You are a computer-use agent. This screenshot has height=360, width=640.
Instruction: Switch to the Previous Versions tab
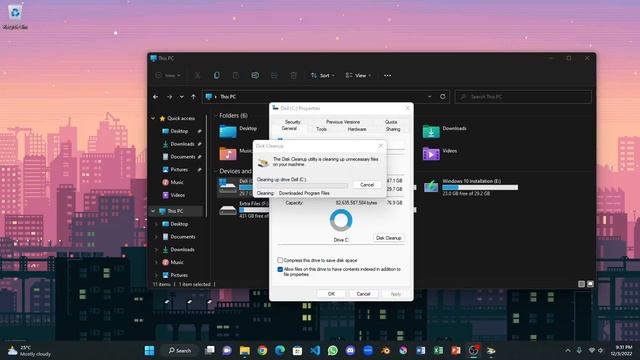343,122
